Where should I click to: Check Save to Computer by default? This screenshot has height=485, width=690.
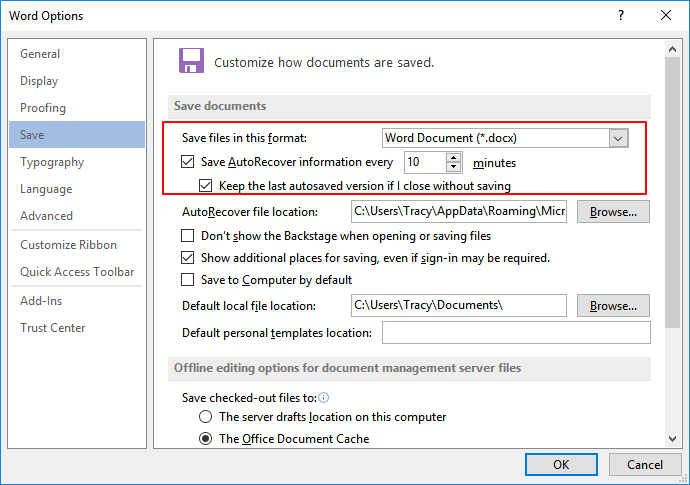188,280
